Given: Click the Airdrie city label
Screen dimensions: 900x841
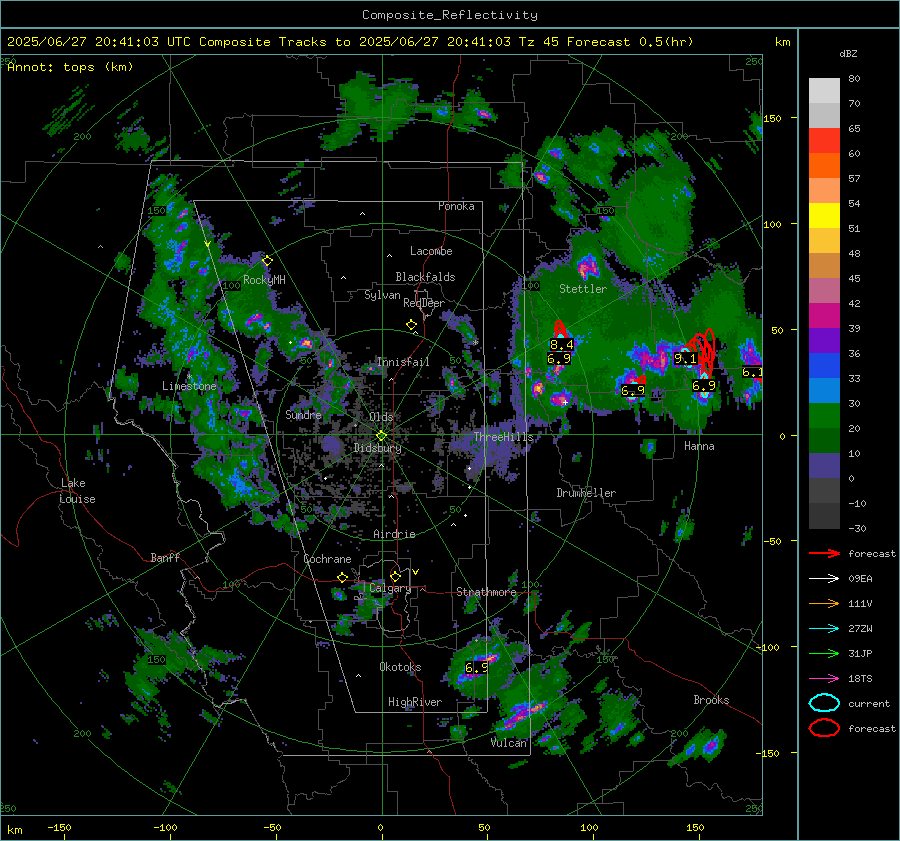Looking at the screenshot, I should [x=394, y=534].
